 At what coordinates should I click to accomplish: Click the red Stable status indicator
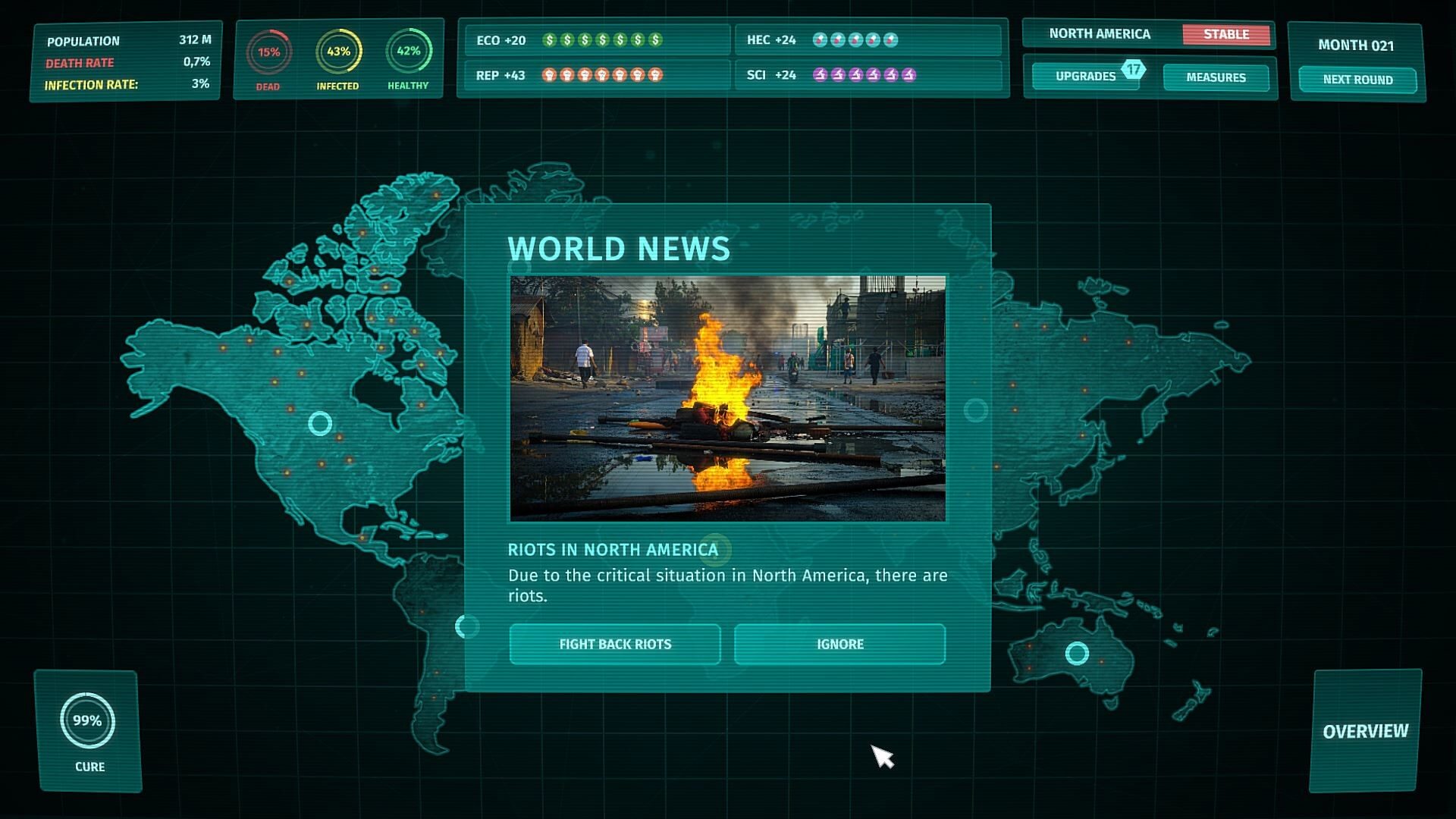click(x=1225, y=35)
